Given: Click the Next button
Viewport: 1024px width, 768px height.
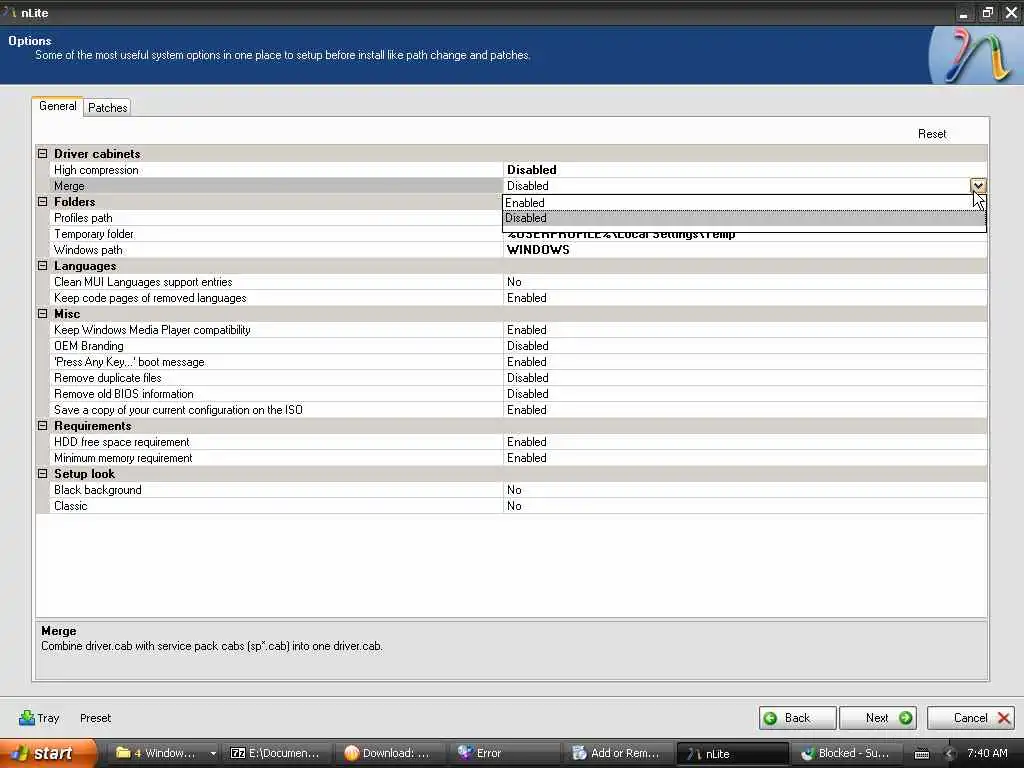Looking at the screenshot, I should point(878,718).
